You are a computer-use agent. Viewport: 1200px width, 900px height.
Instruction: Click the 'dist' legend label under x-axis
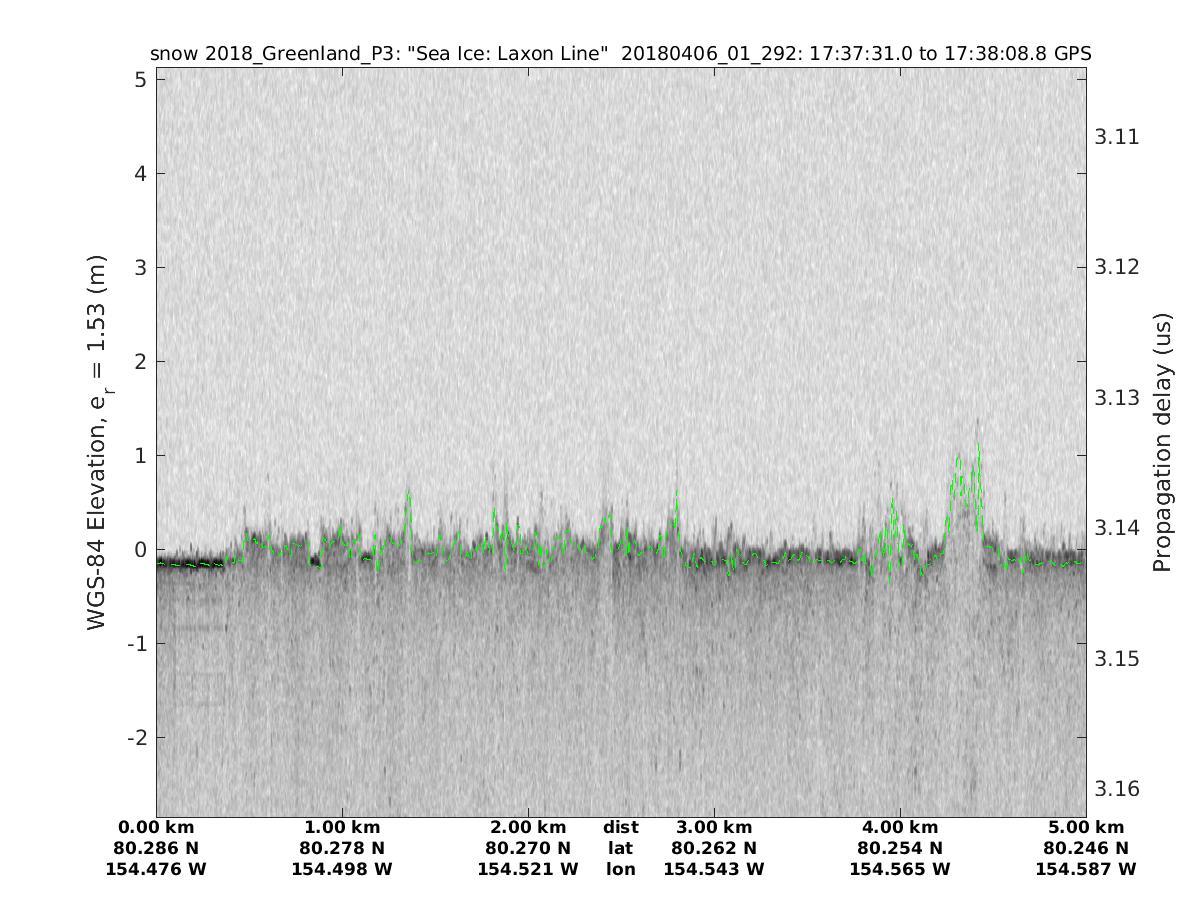coord(621,827)
